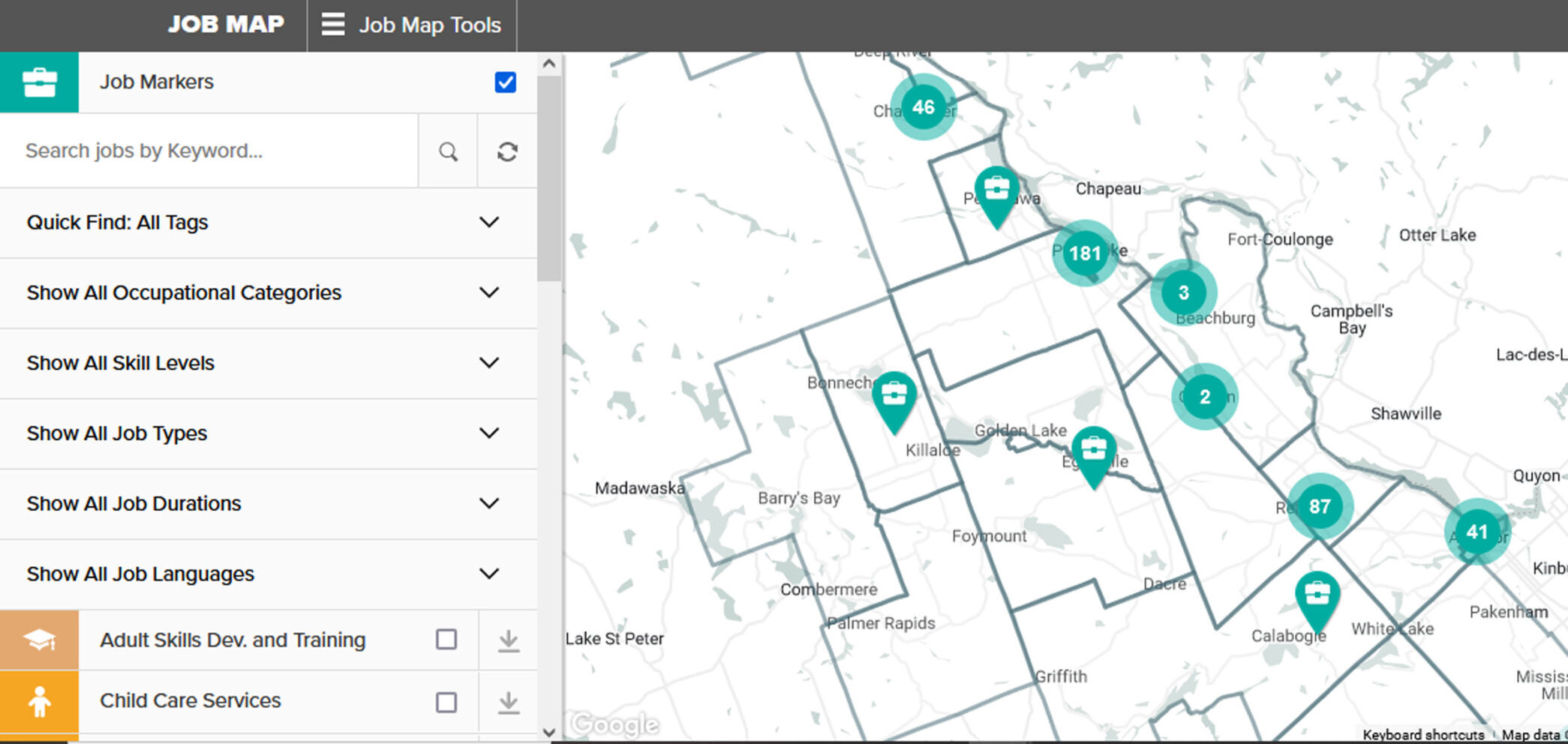The image size is (1568, 744).
Task: Click the Google logo on the map
Action: [x=615, y=724]
